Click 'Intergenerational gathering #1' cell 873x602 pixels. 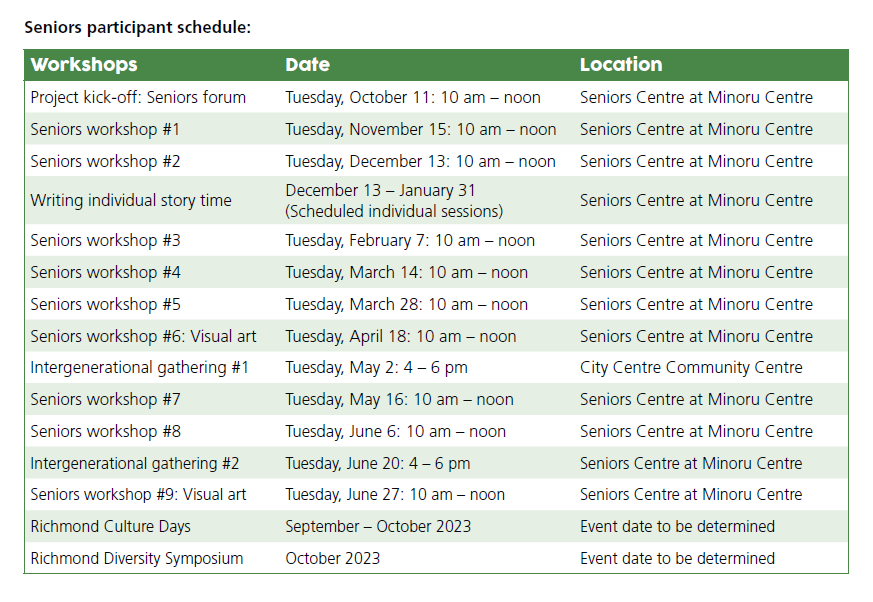coord(140,368)
